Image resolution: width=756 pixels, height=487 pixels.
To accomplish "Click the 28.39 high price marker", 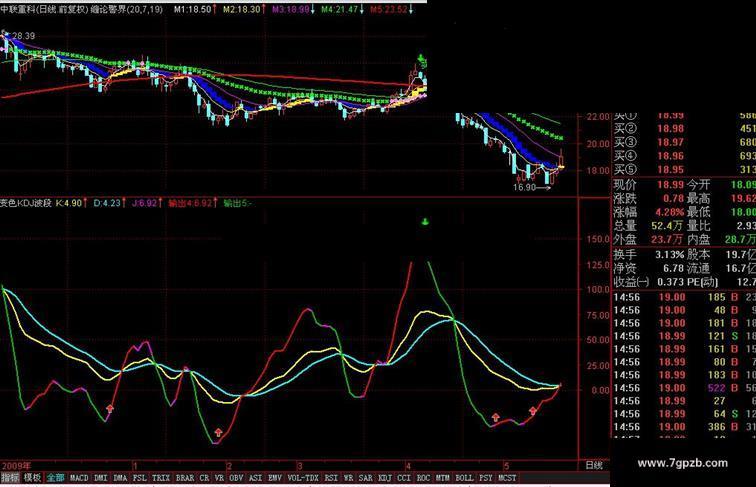I will click(24, 36).
